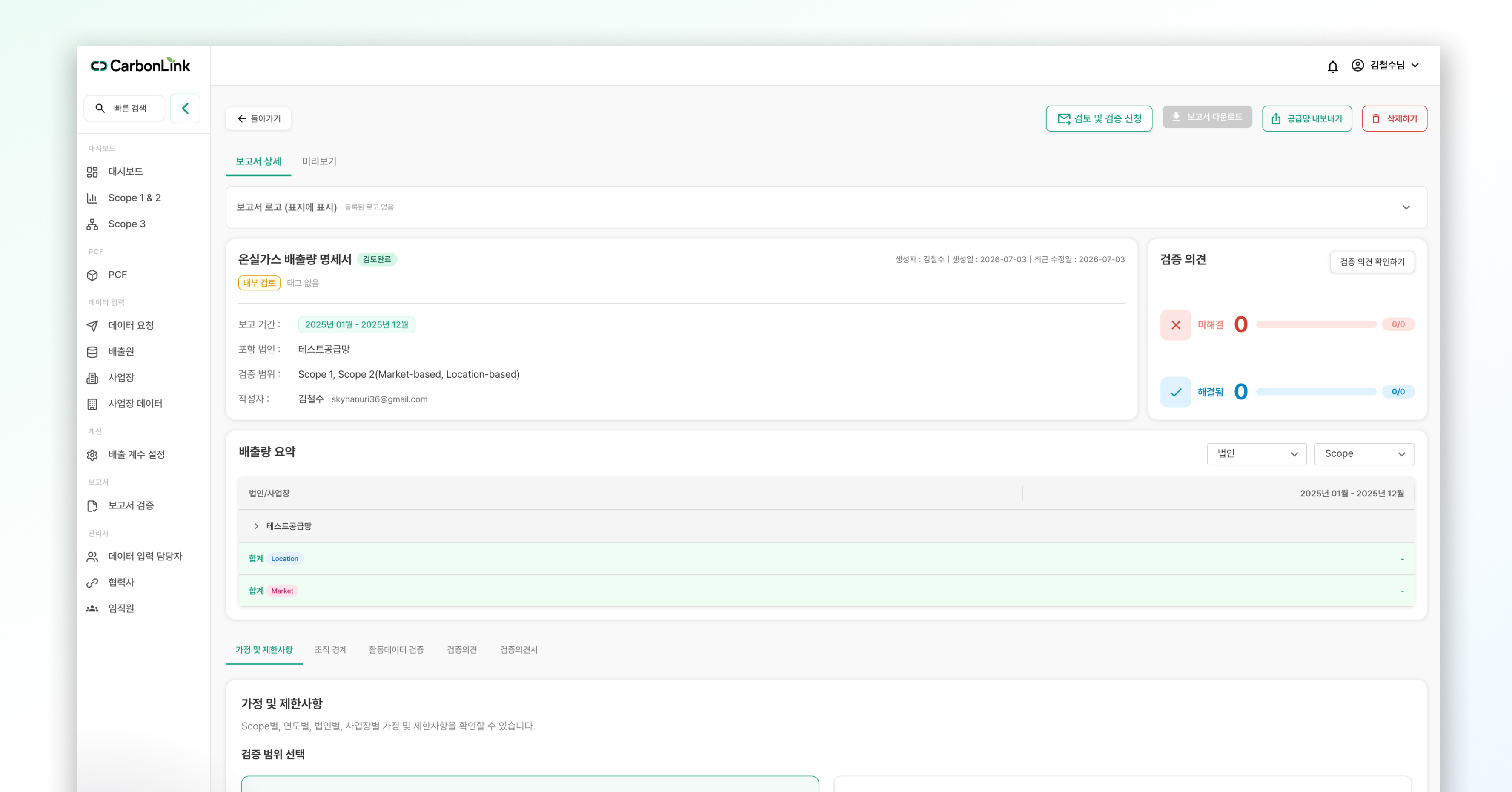
Task: Click the CarbonLink logo
Action: tap(140, 65)
